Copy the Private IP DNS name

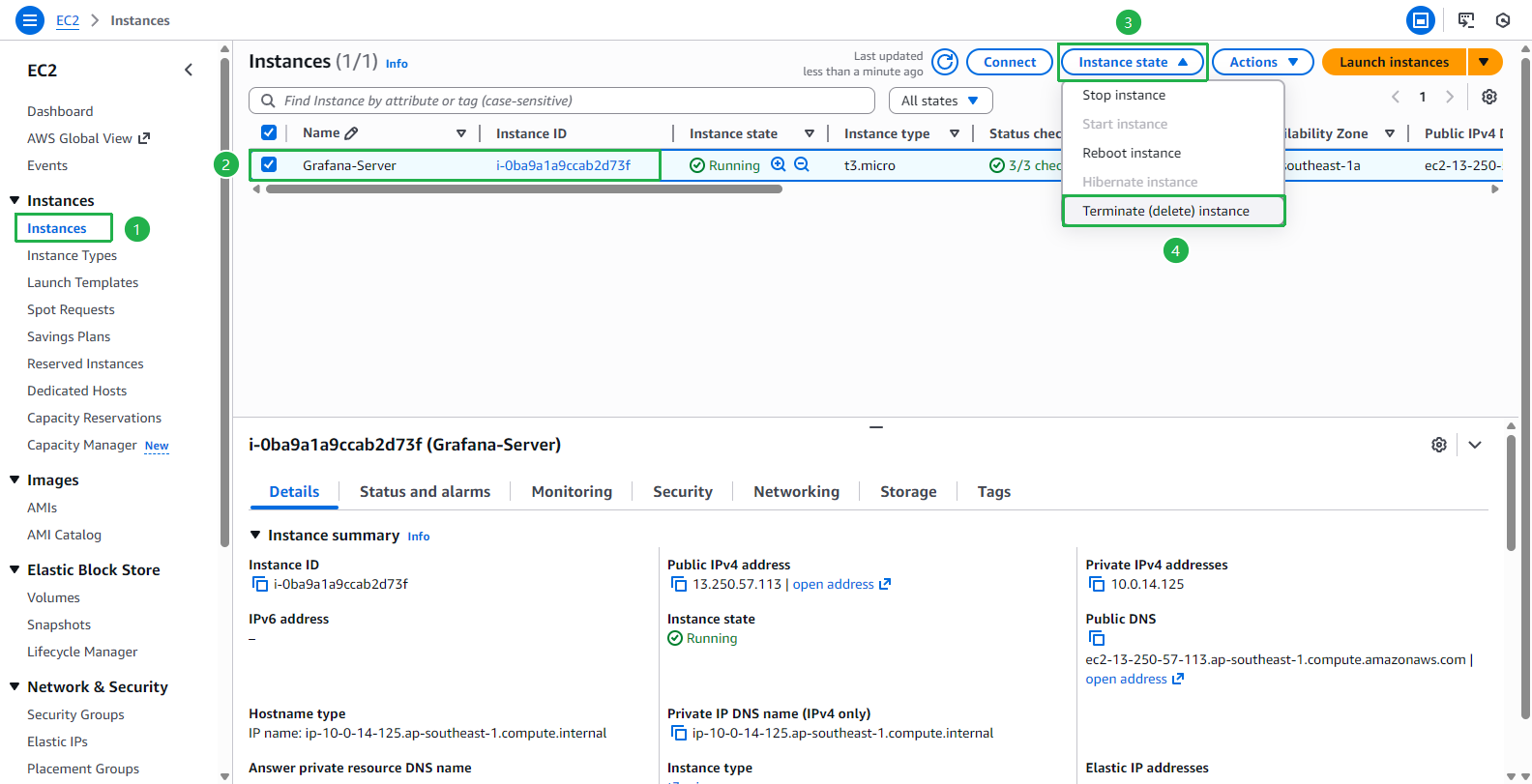click(x=679, y=733)
